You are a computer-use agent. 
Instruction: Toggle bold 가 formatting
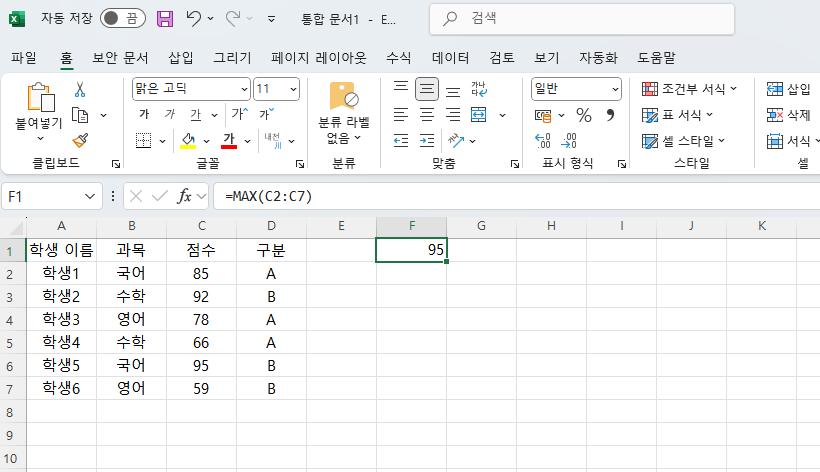tap(144, 114)
